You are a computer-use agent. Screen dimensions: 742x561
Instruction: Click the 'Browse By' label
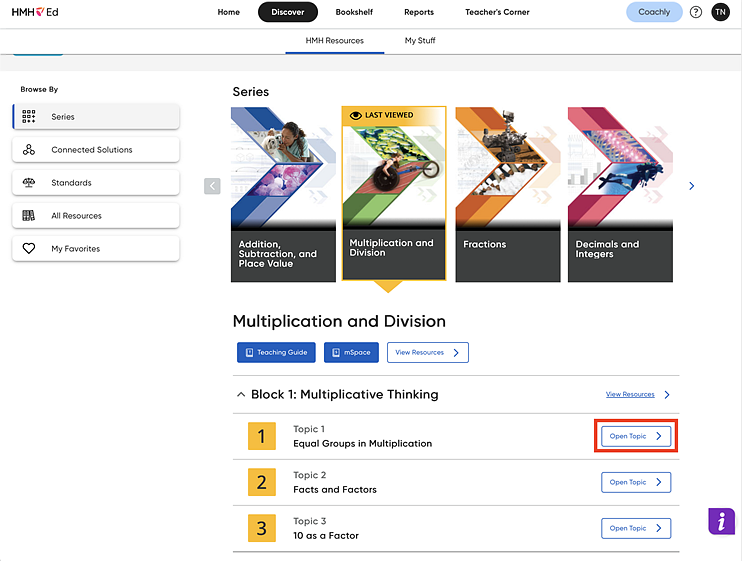(39, 89)
